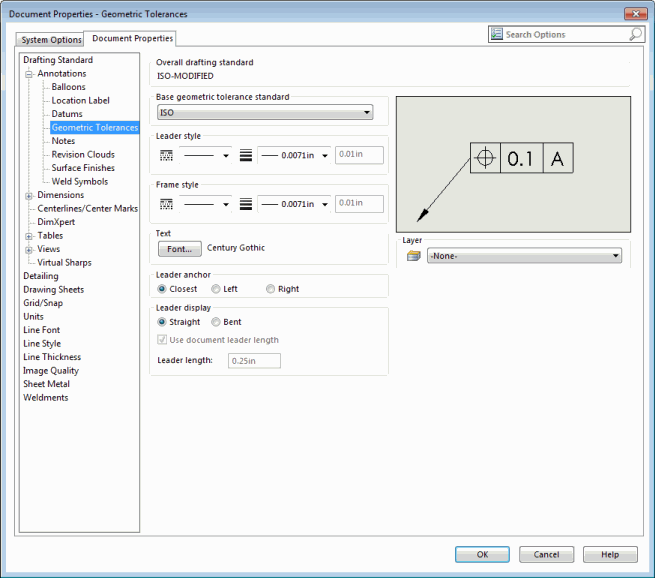Open the Weldments settings
The height and width of the screenshot is (578, 655).
(x=46, y=397)
